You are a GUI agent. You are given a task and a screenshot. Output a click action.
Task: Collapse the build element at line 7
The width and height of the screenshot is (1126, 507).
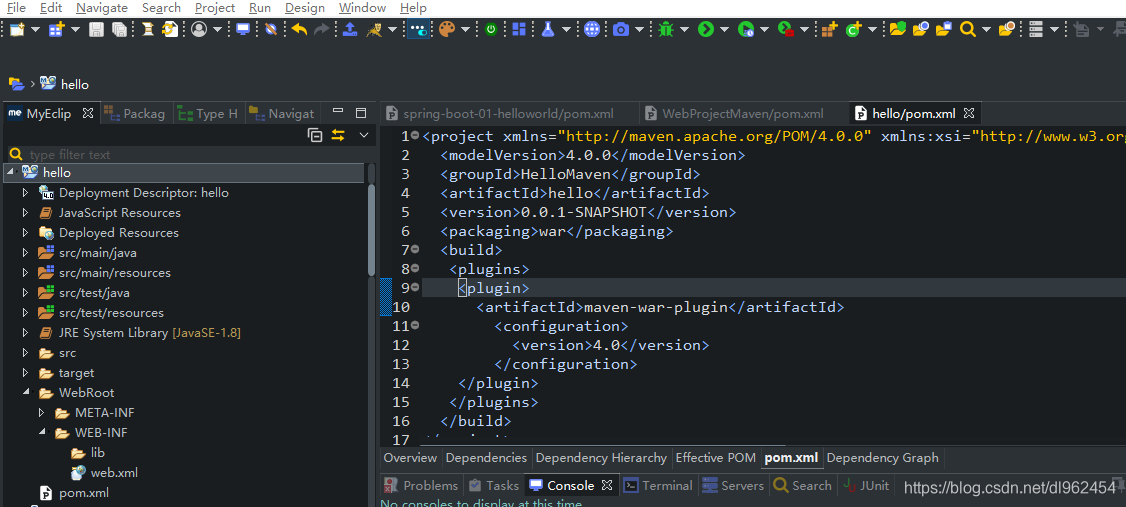coord(415,250)
